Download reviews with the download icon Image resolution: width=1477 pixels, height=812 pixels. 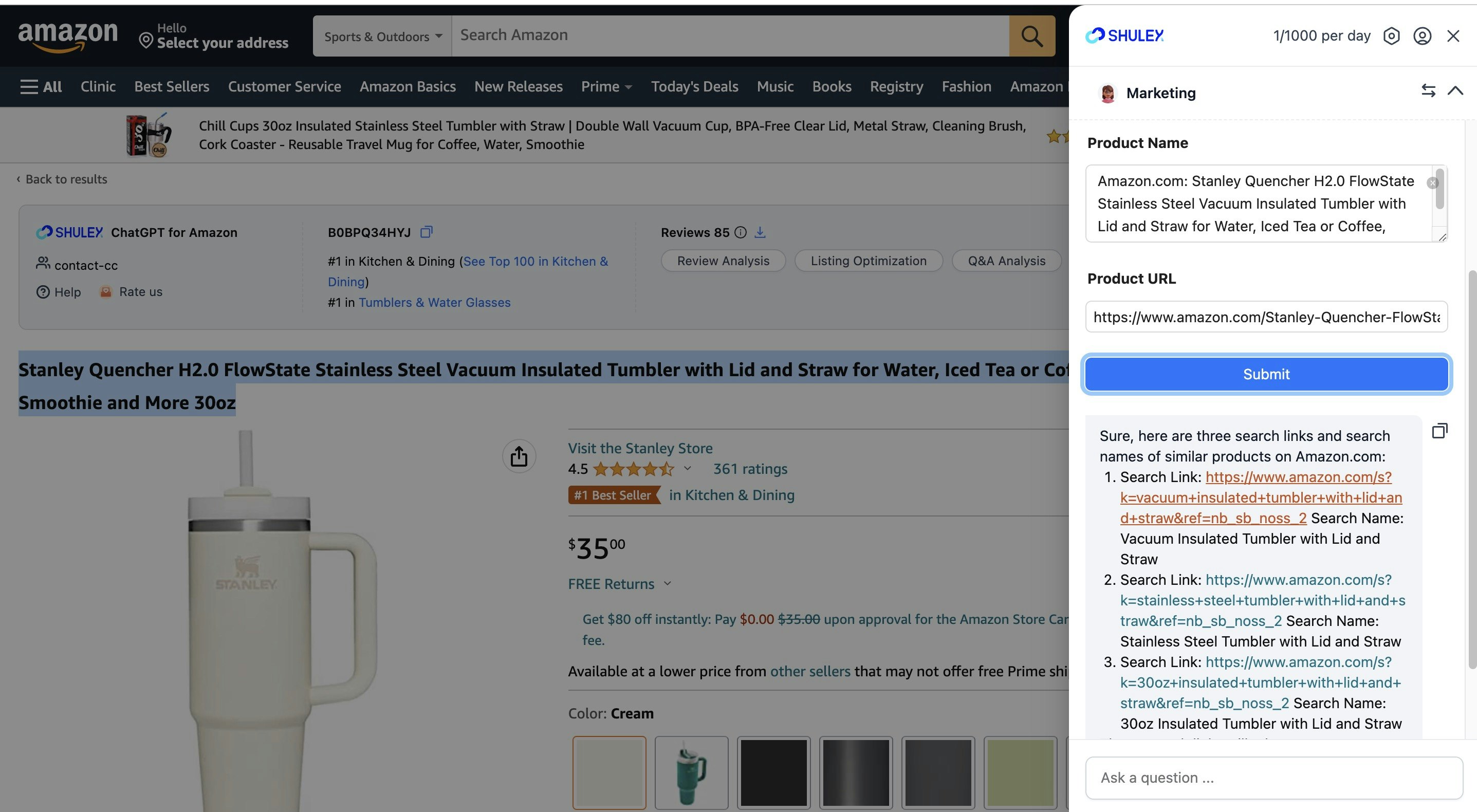coord(760,232)
